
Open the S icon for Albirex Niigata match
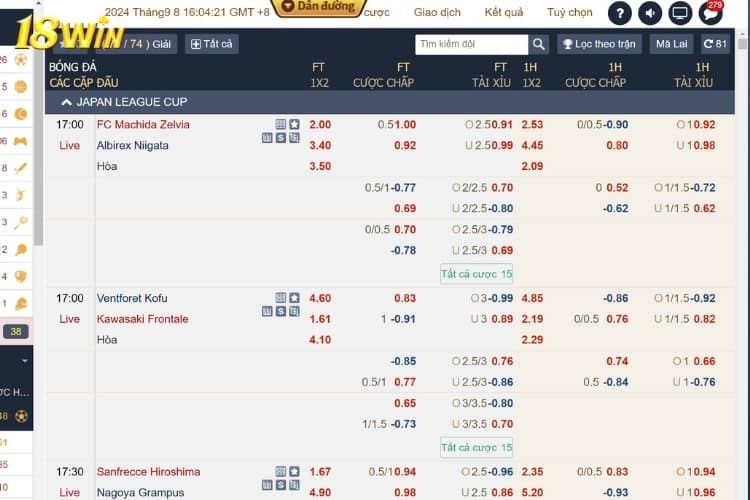point(281,138)
